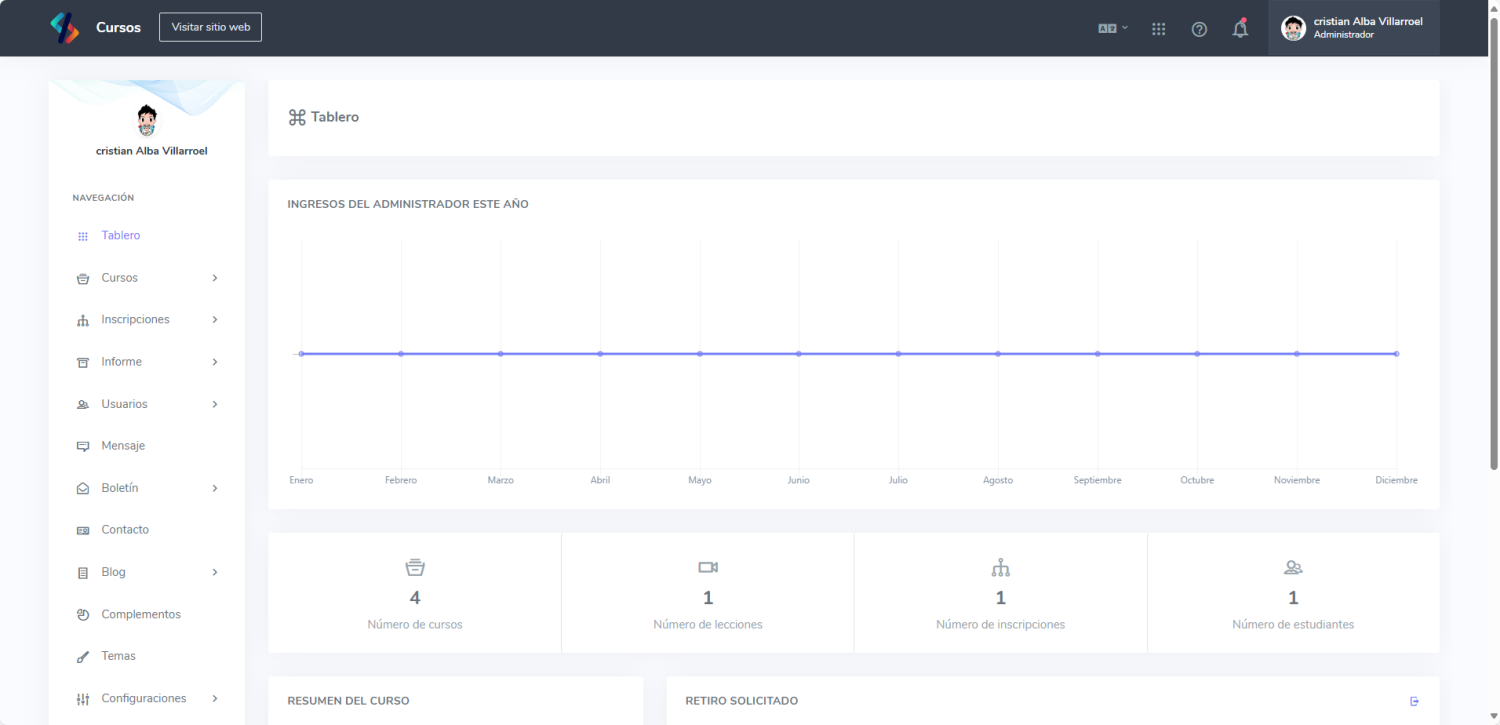
Task: Click the Diciembre data point on chart
Action: 1396,353
